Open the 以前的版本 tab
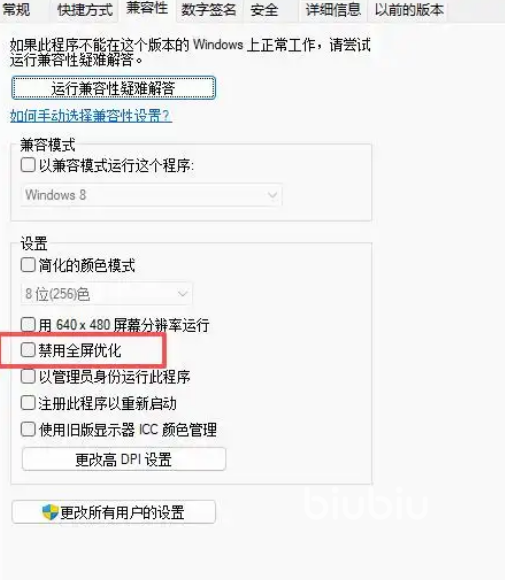Screen dimensions: 505x580 [x=409, y=10]
